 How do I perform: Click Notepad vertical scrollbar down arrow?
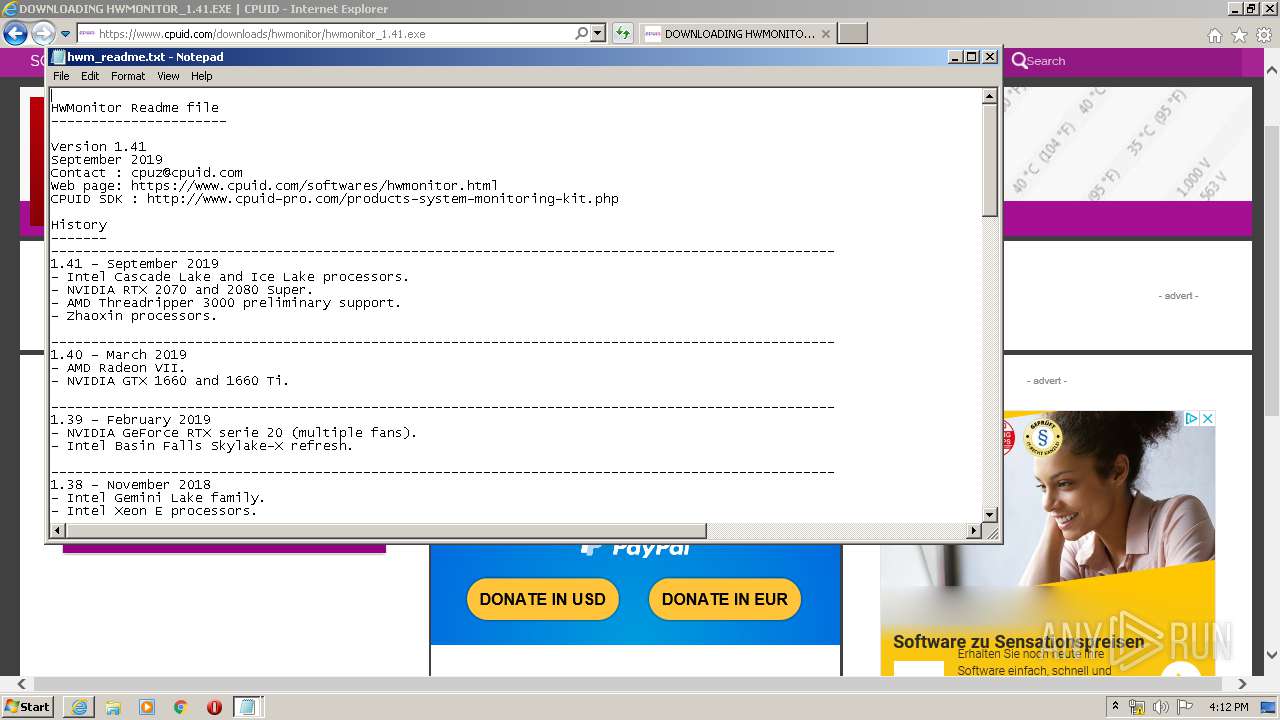coord(990,515)
